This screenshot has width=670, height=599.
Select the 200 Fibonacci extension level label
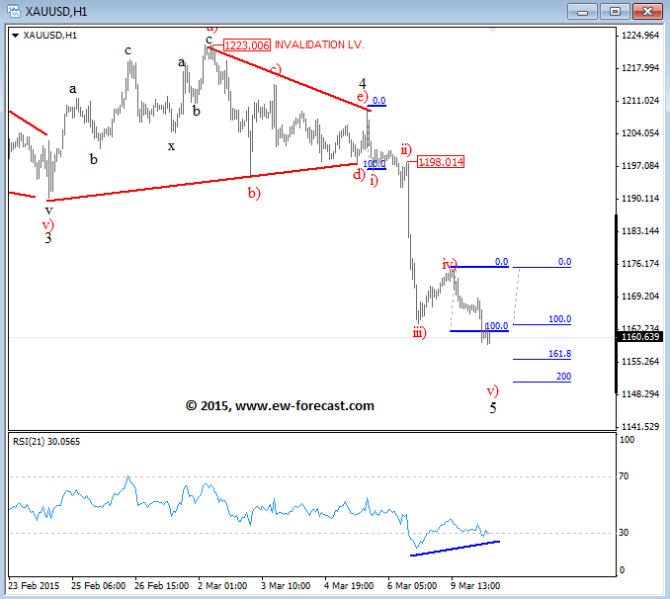pos(564,376)
